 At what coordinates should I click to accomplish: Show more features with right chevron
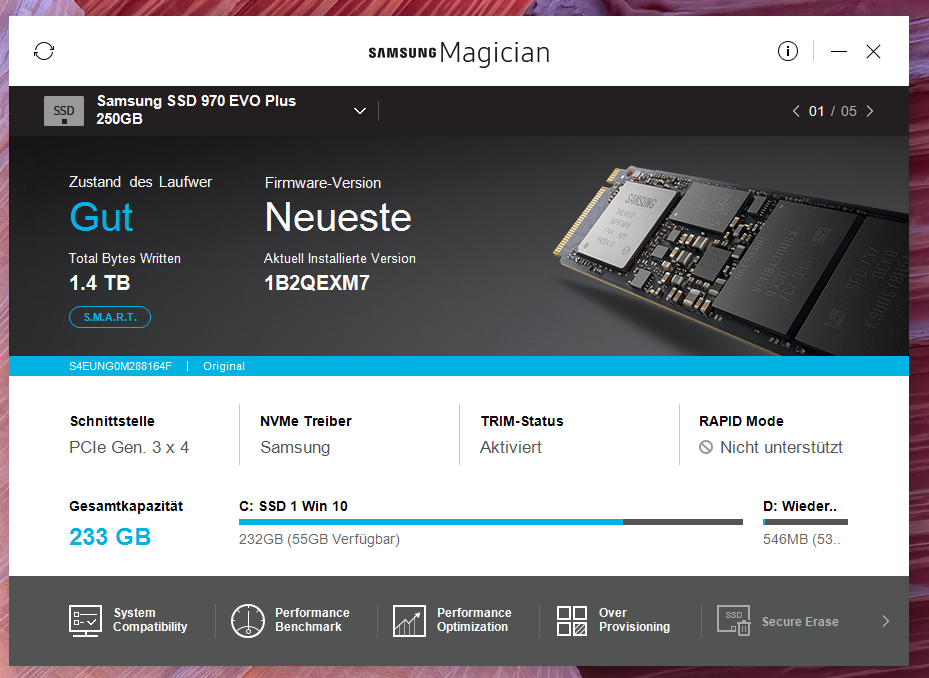(x=886, y=621)
